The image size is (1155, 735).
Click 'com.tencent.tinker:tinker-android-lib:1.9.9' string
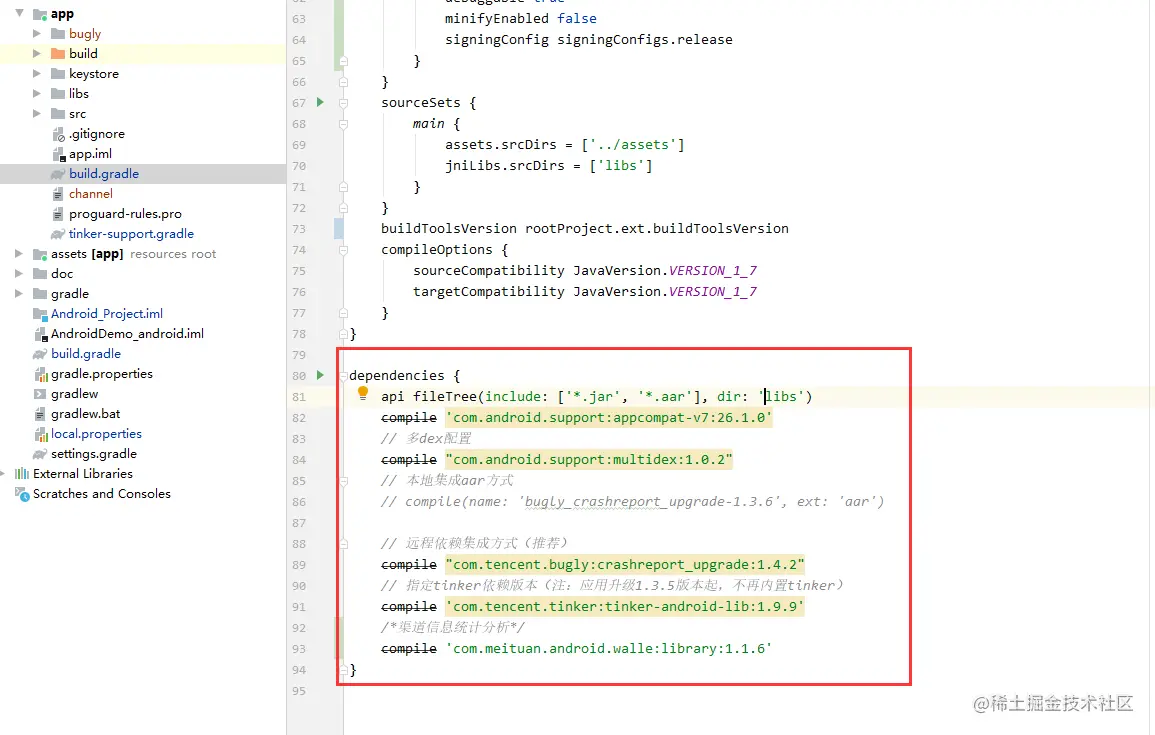(x=625, y=607)
